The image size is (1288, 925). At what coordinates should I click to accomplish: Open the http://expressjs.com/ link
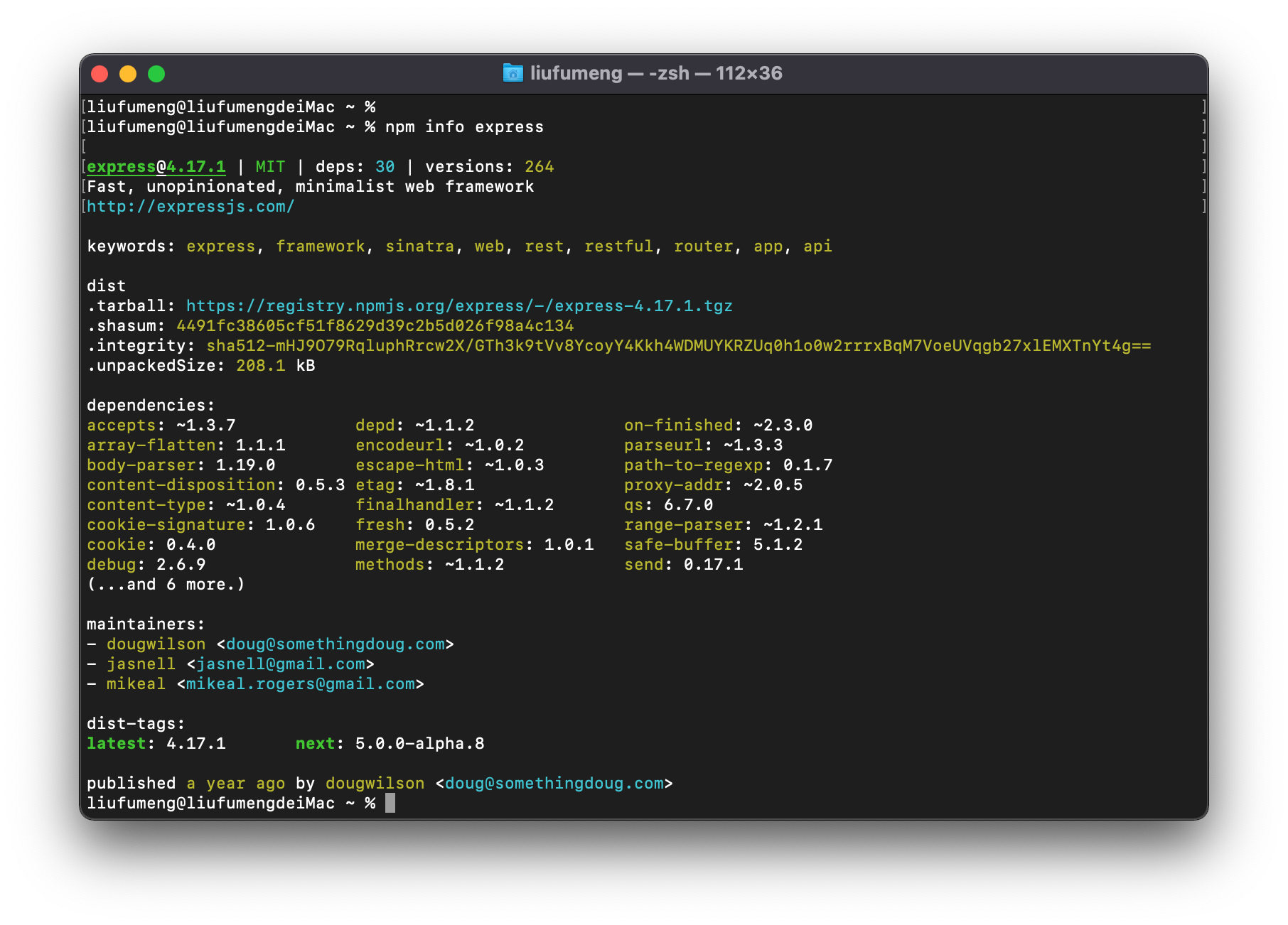tap(190, 207)
